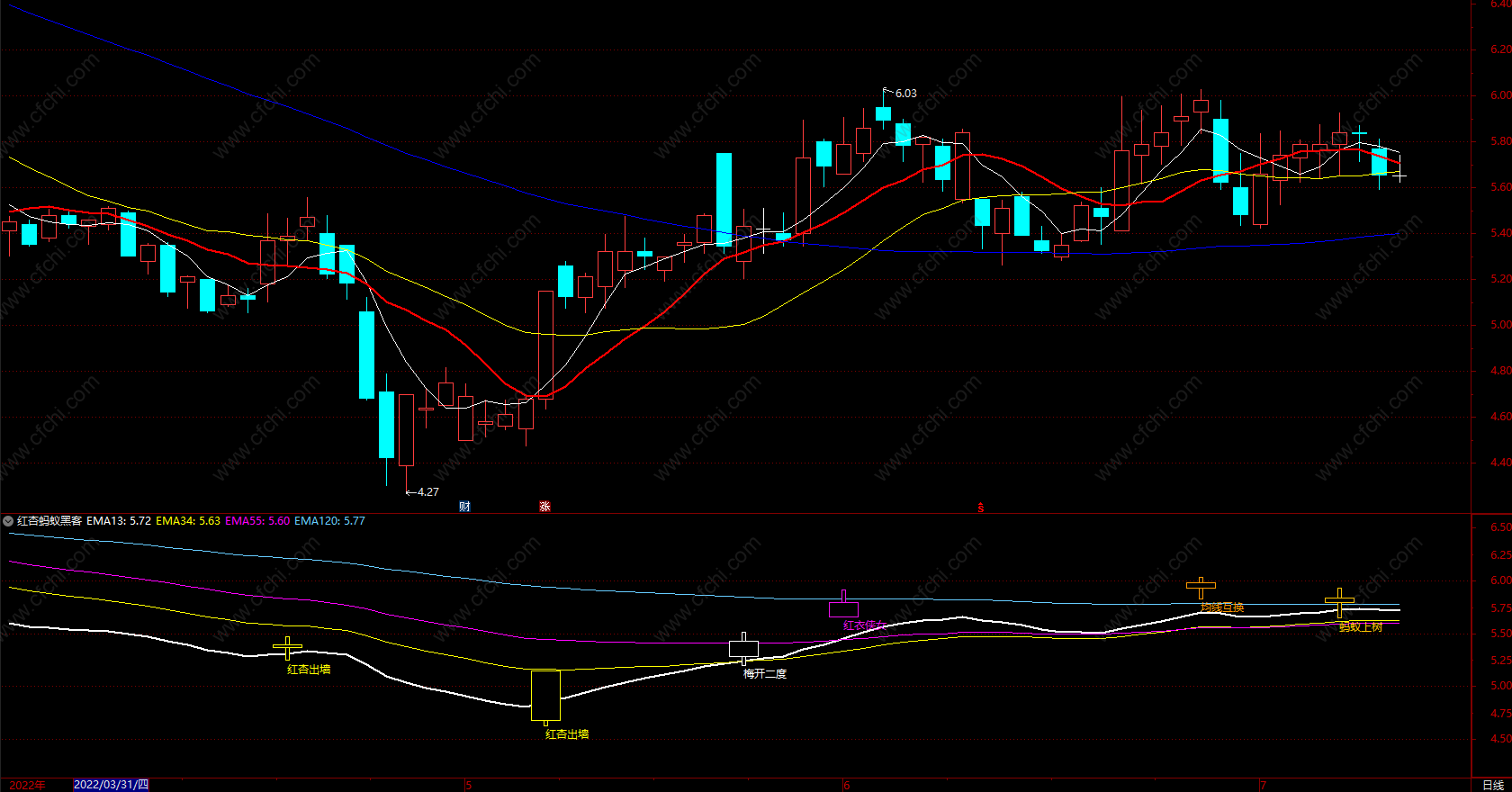The height and width of the screenshot is (792, 1512).
Task: Click the month 6 marker on time axis
Action: pos(846,785)
